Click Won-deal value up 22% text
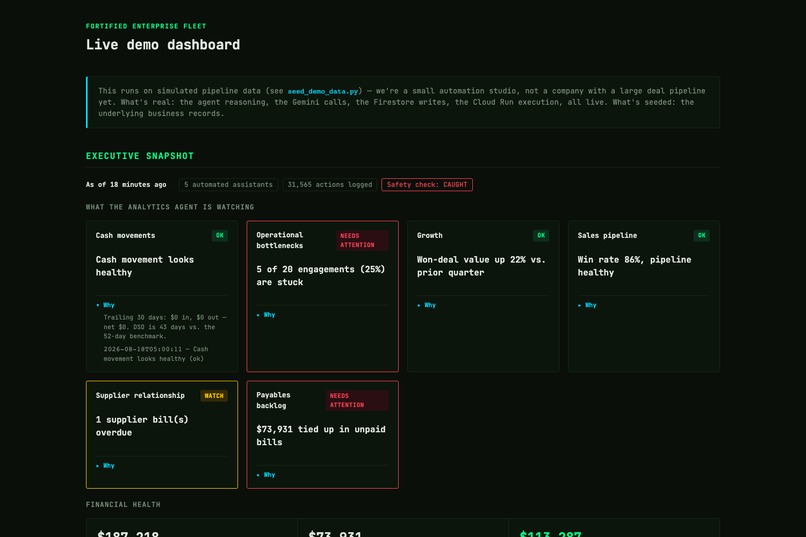 (481, 266)
